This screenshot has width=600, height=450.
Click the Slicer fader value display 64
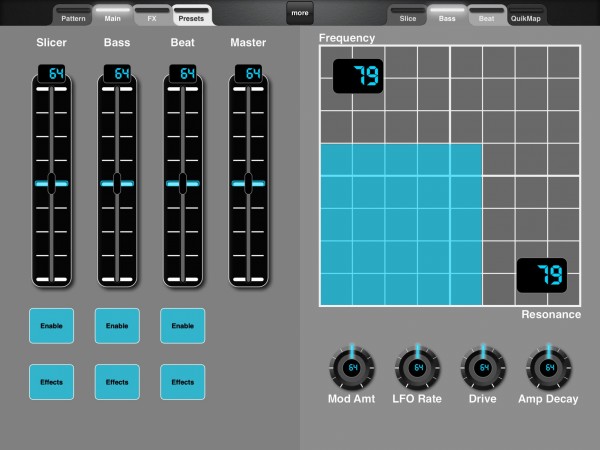coord(51,73)
